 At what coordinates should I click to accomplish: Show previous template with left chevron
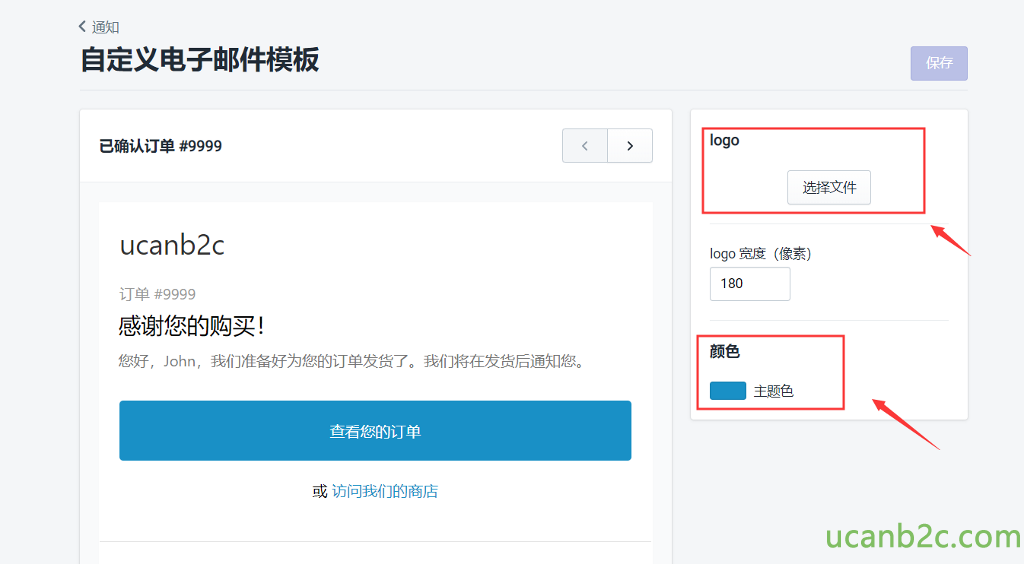coord(584,146)
